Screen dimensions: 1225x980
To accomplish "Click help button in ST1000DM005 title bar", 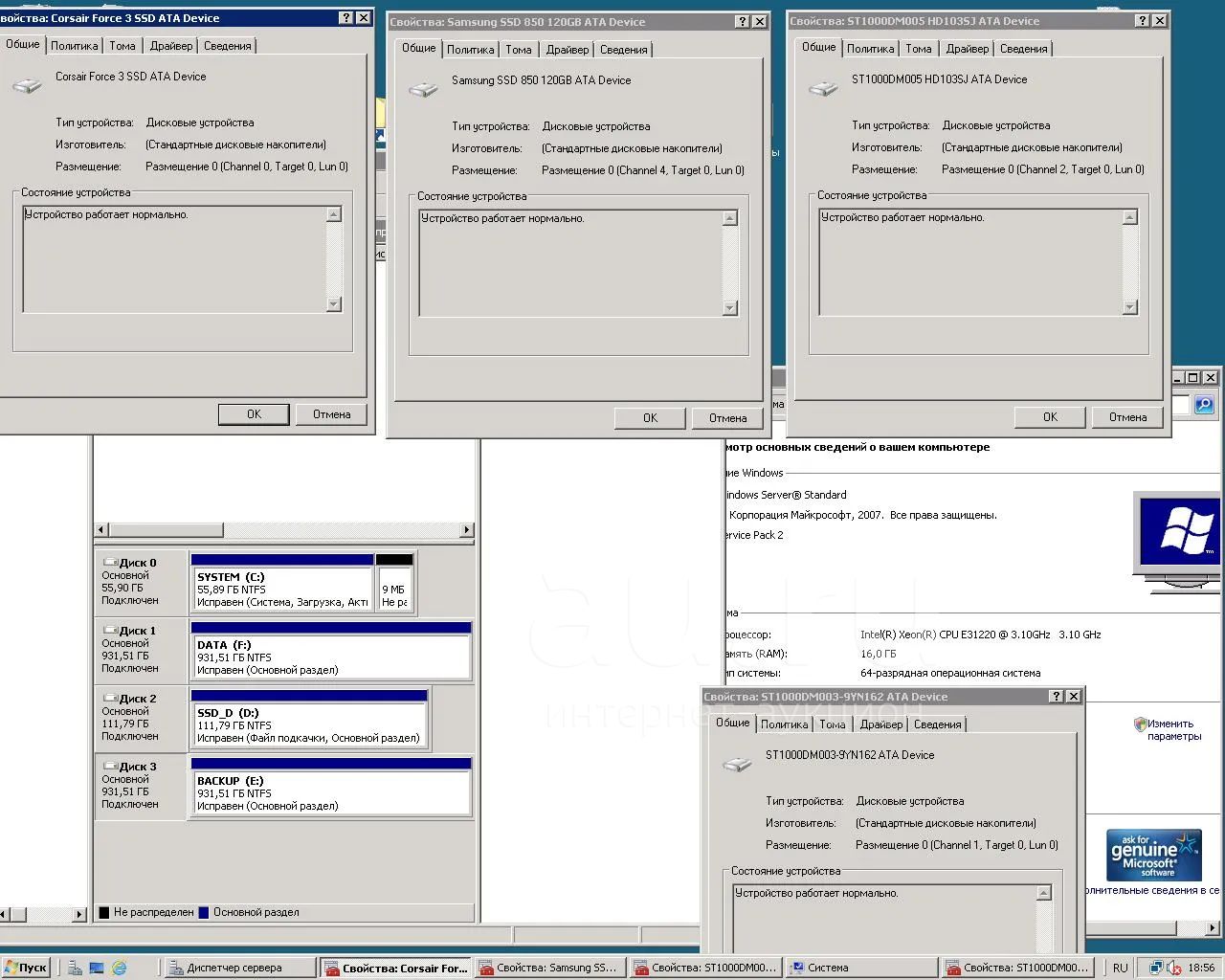I will (x=1142, y=21).
